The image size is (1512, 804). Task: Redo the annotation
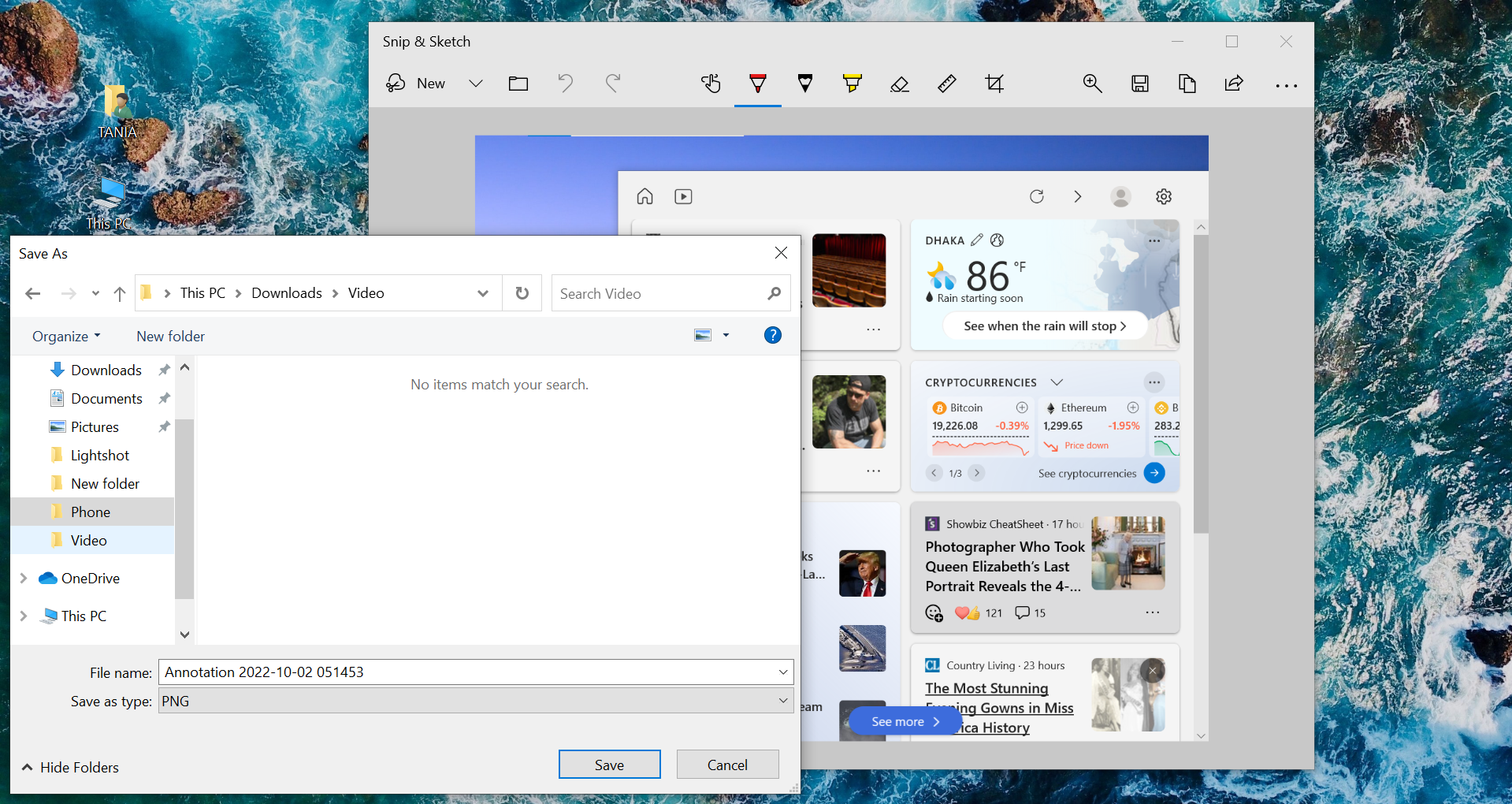(613, 84)
